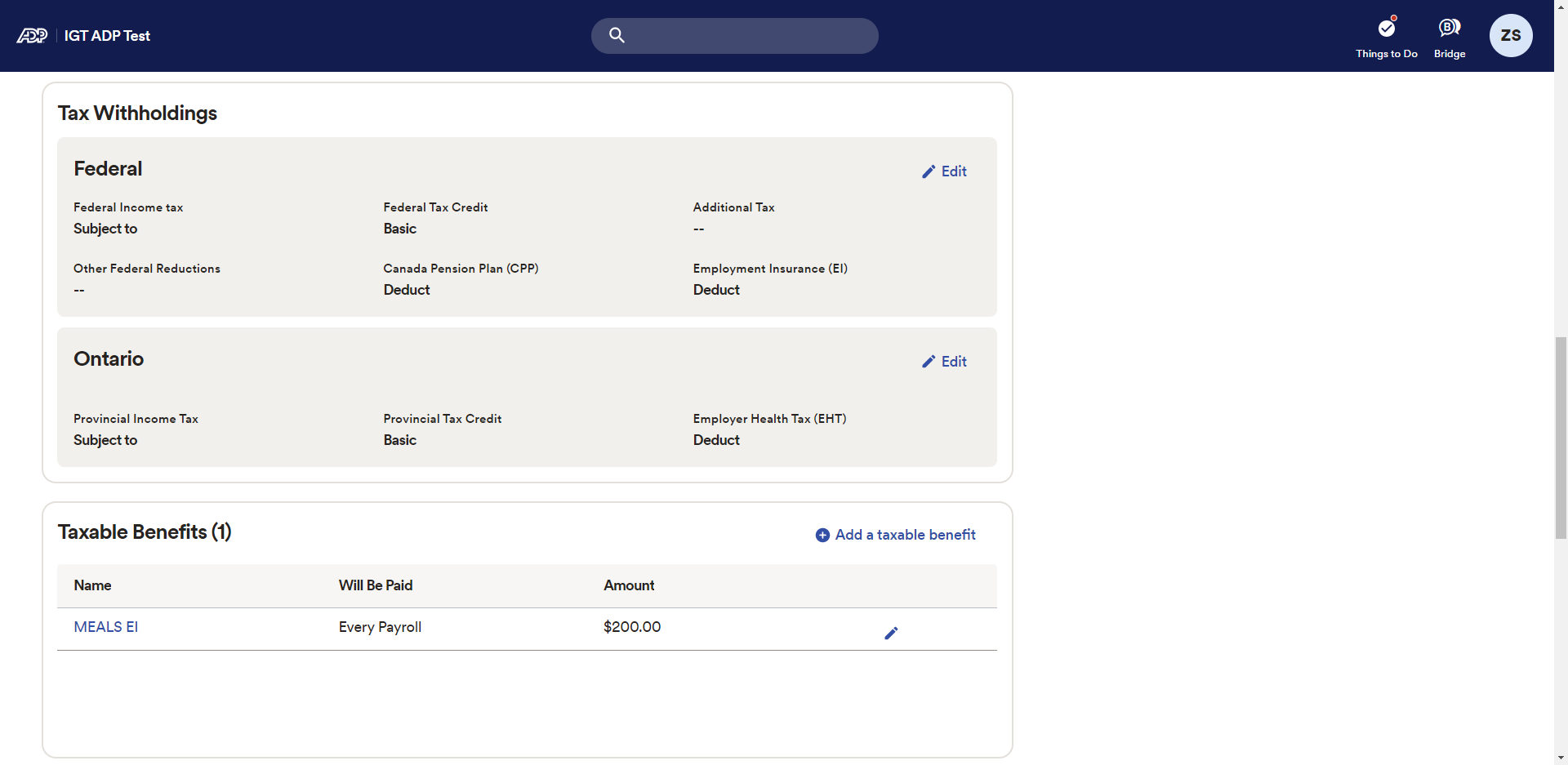
Task: Click the pencil icon in MEALS EI row
Action: click(891, 633)
